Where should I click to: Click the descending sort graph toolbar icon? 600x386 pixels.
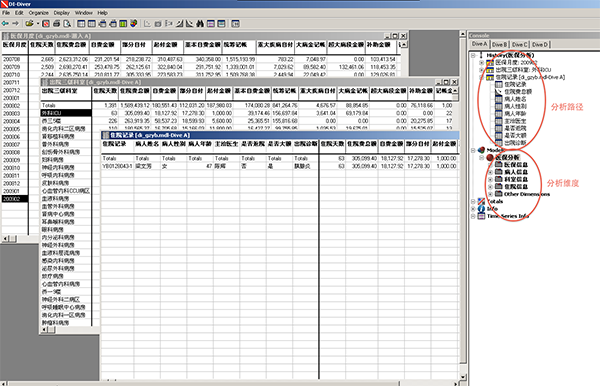coord(190,24)
